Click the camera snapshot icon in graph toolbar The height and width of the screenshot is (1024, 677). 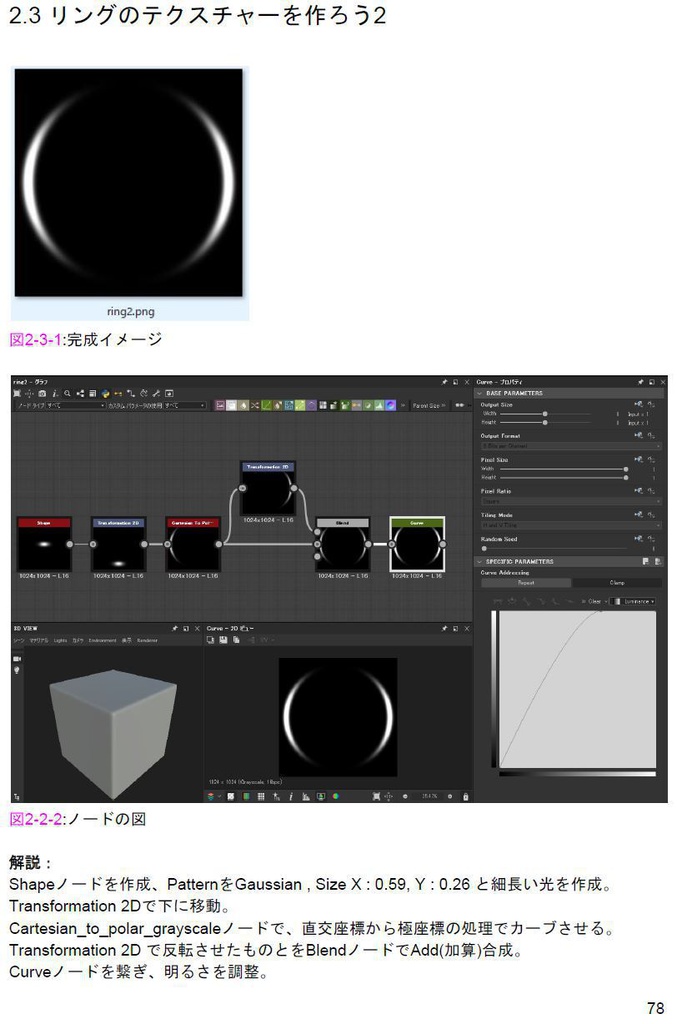[42, 393]
